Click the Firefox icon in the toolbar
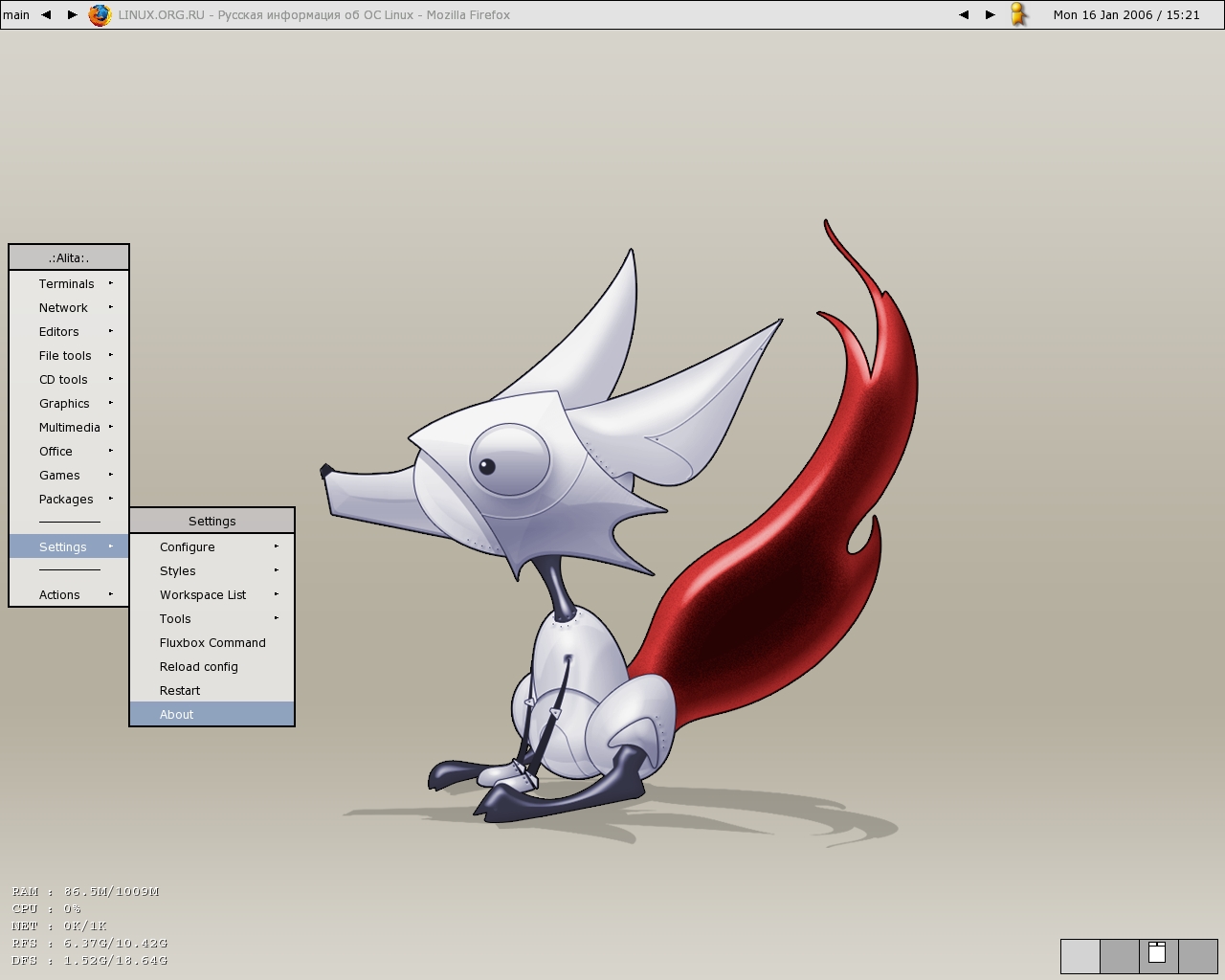Viewport: 1225px width, 980px height. click(100, 15)
